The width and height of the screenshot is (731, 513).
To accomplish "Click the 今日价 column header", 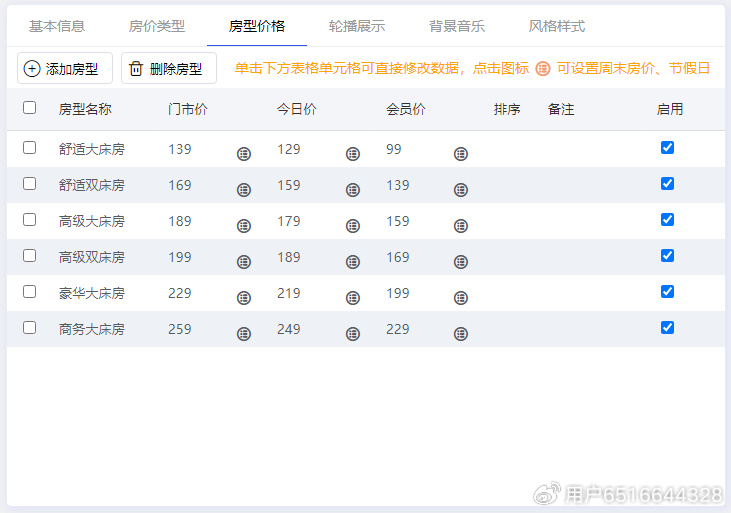I will (x=297, y=109).
